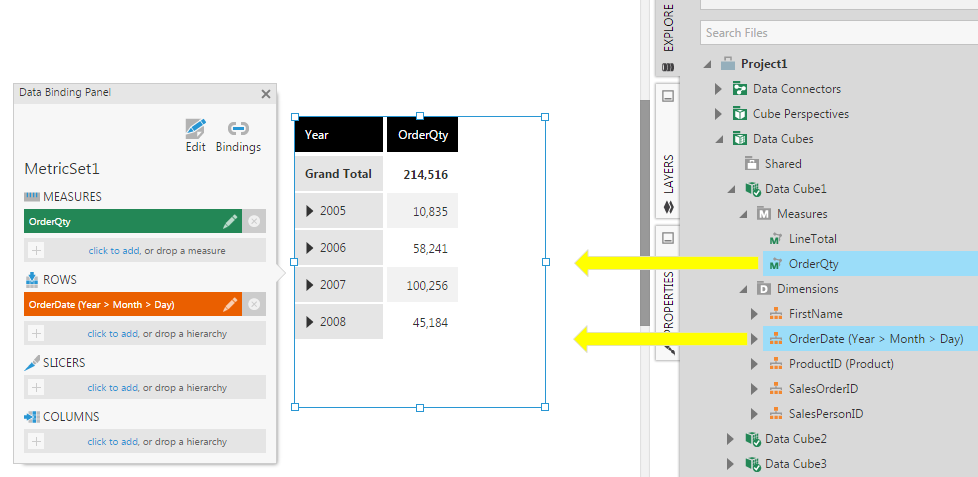Viewport: 978px width, 477px height.
Task: Open the Bindings icon
Action: click(x=238, y=129)
